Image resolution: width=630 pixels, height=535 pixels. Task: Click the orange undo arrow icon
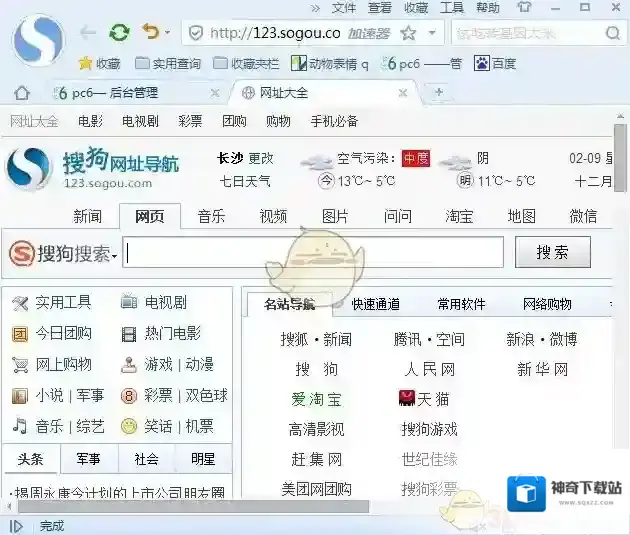[x=149, y=33]
